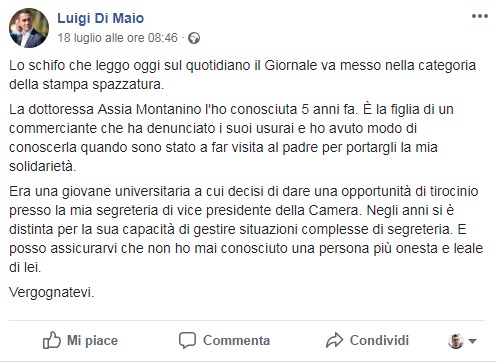Click the closing word Vergognatevi

tap(52, 292)
